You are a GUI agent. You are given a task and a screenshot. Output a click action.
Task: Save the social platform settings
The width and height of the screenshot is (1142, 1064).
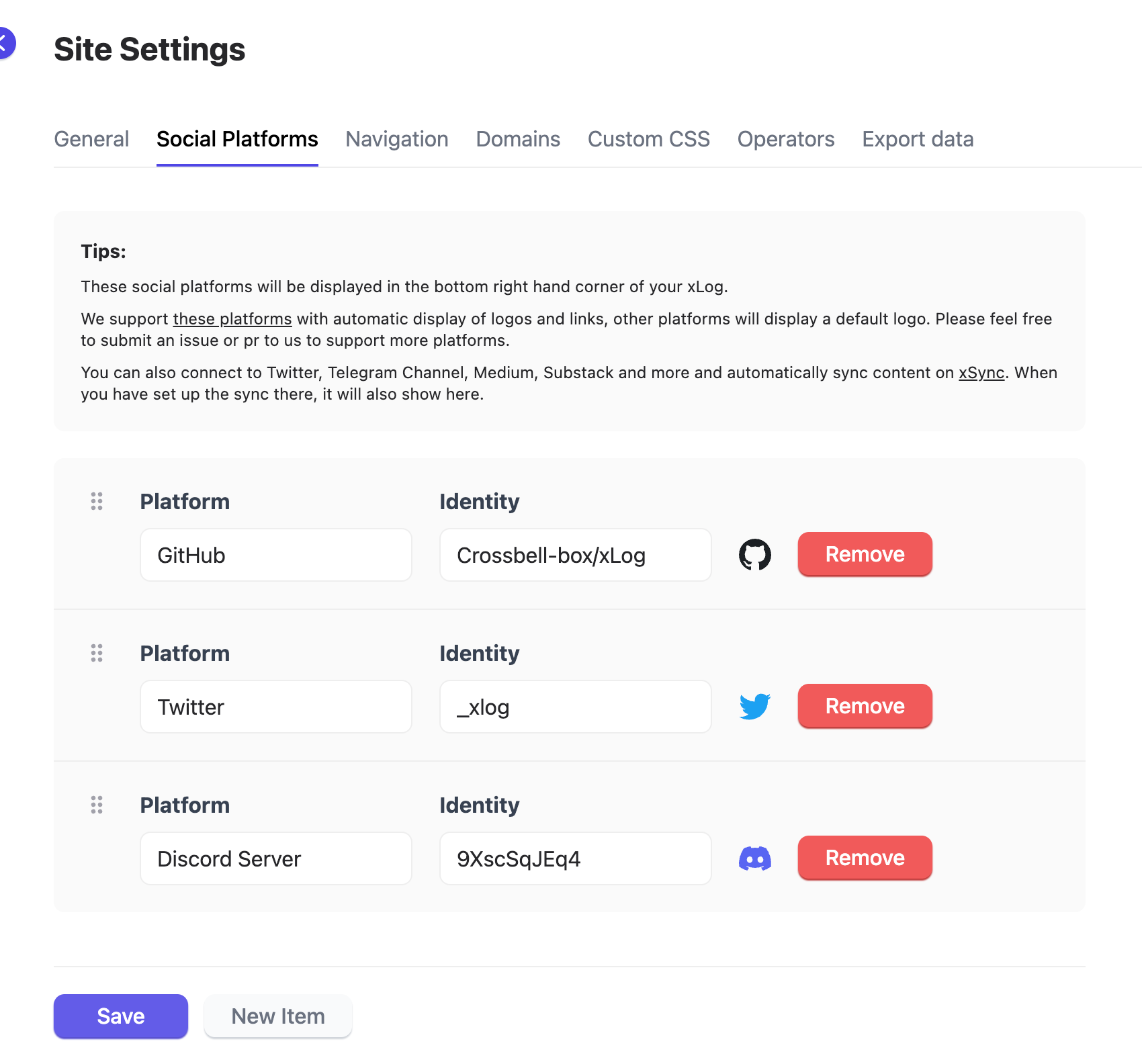121,1016
